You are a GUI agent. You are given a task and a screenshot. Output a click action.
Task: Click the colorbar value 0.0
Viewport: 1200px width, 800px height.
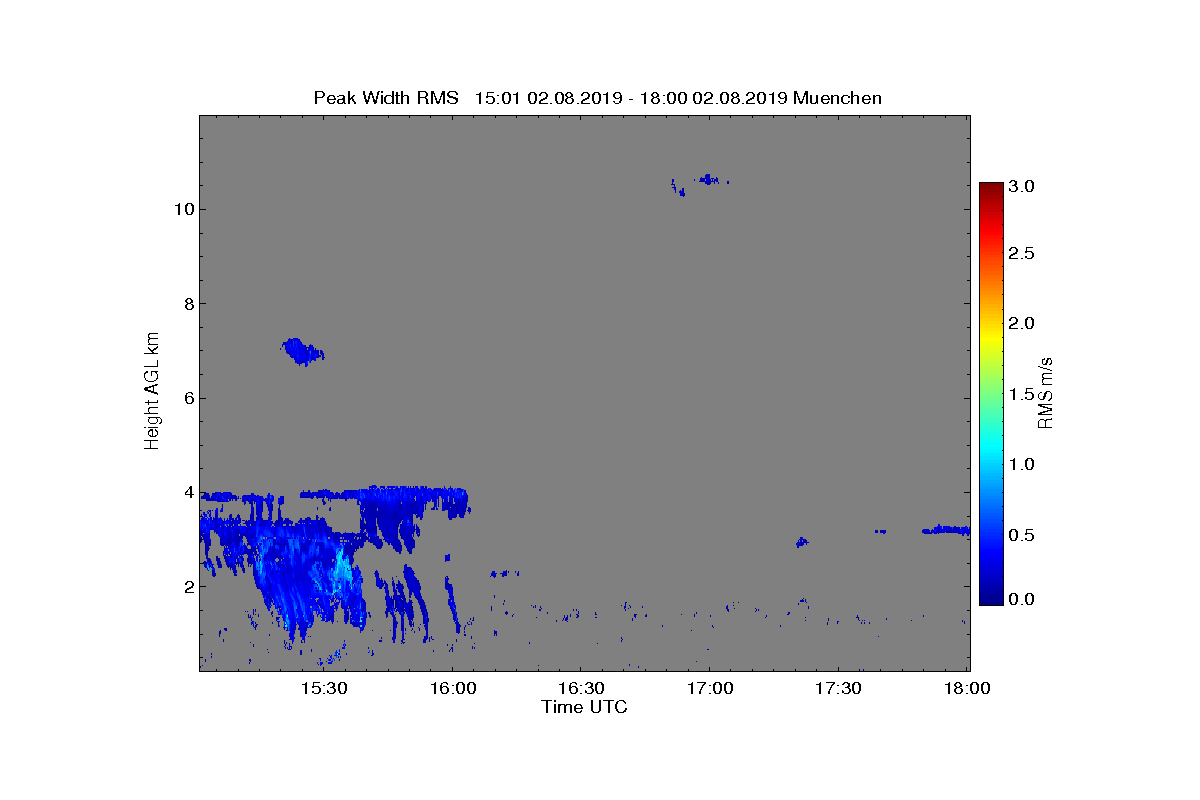[1021, 599]
